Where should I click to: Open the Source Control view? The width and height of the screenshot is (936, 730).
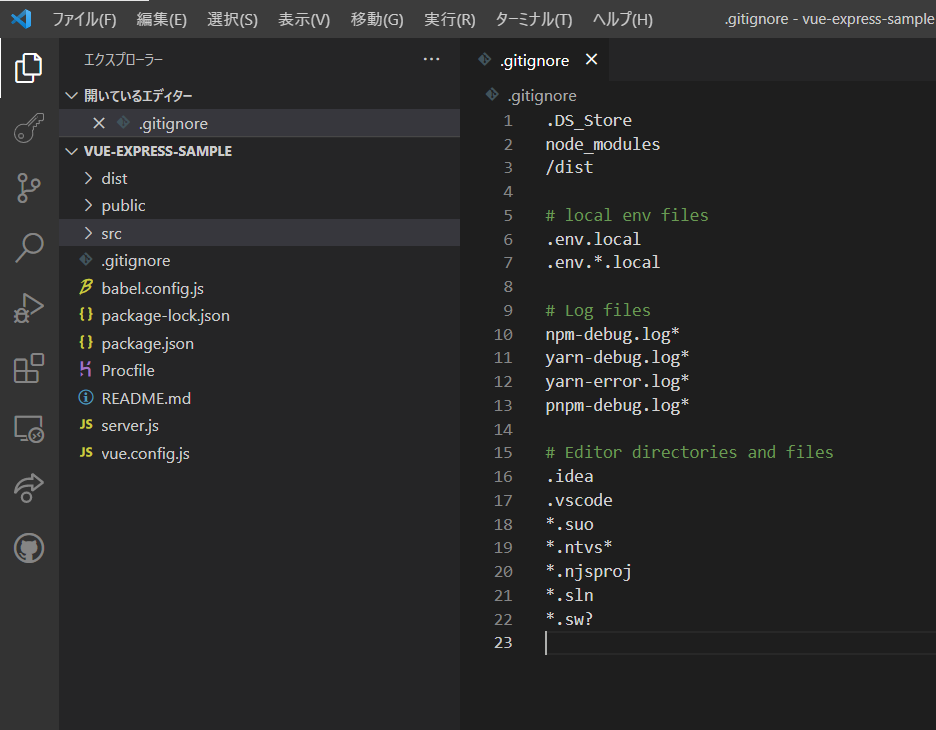pos(29,188)
